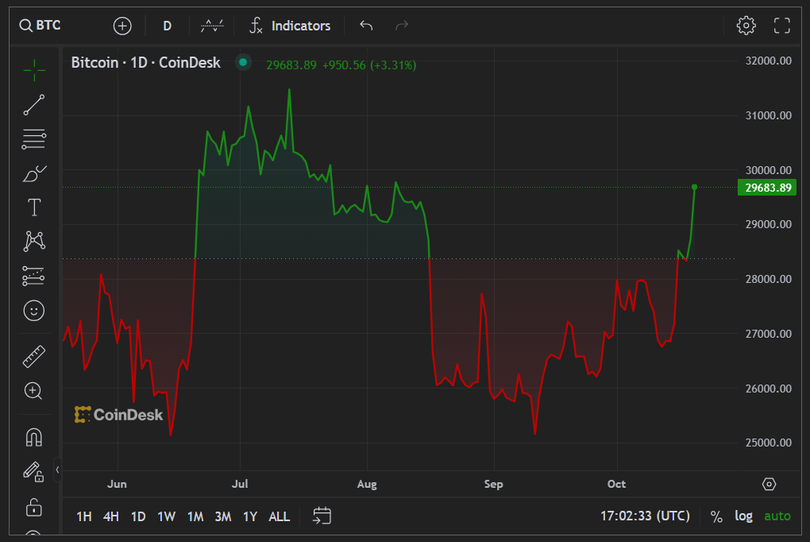Set range to 4H
The width and height of the screenshot is (810, 542).
click(x=111, y=517)
